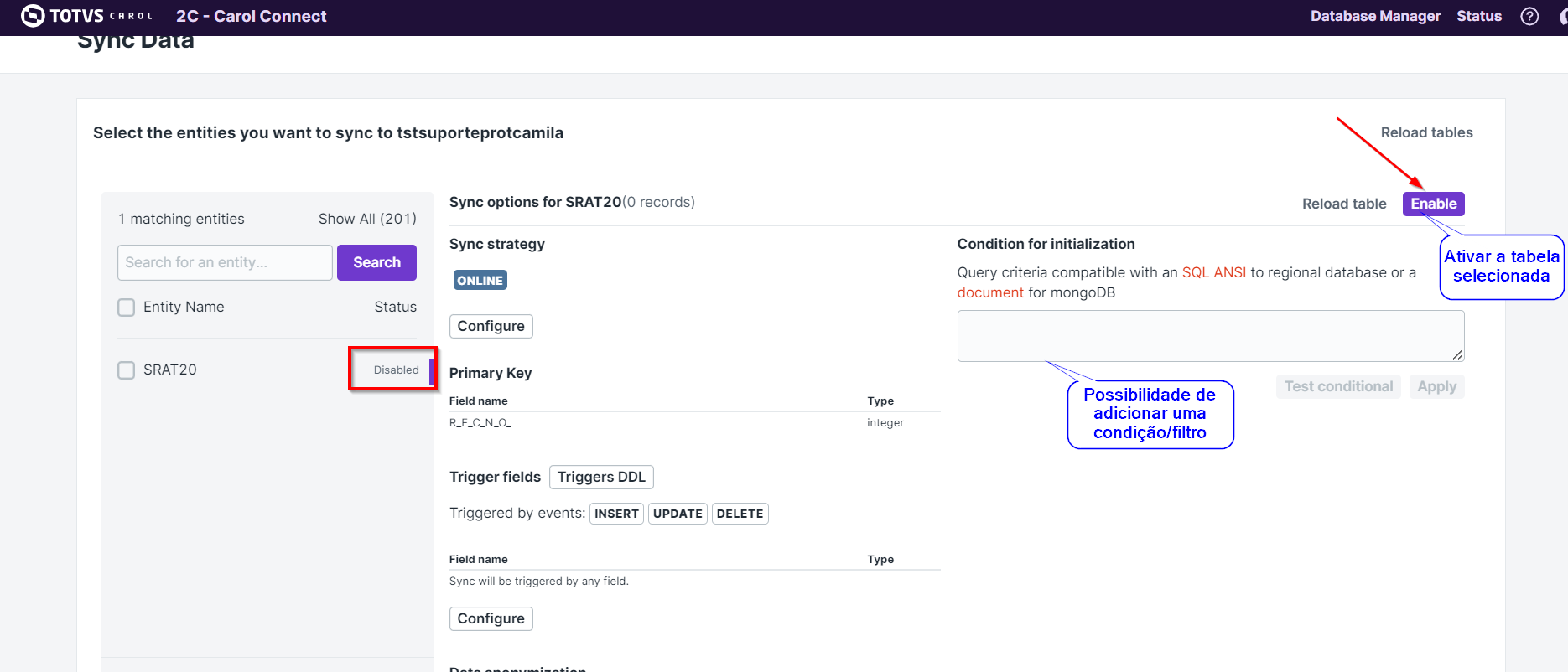Click the Disabled status of SRAT20
The width and height of the screenshot is (1568, 672).
pyautogui.click(x=396, y=370)
